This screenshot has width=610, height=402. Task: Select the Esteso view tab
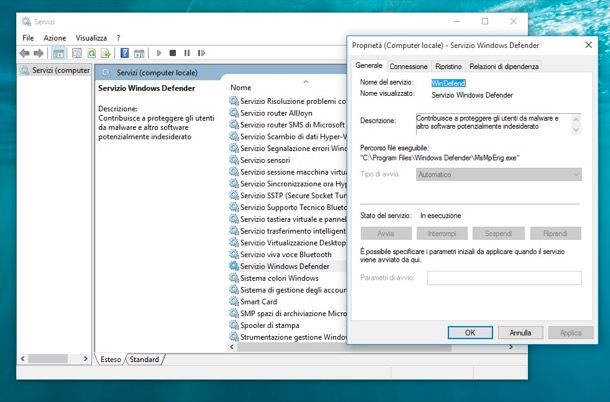coord(111,359)
